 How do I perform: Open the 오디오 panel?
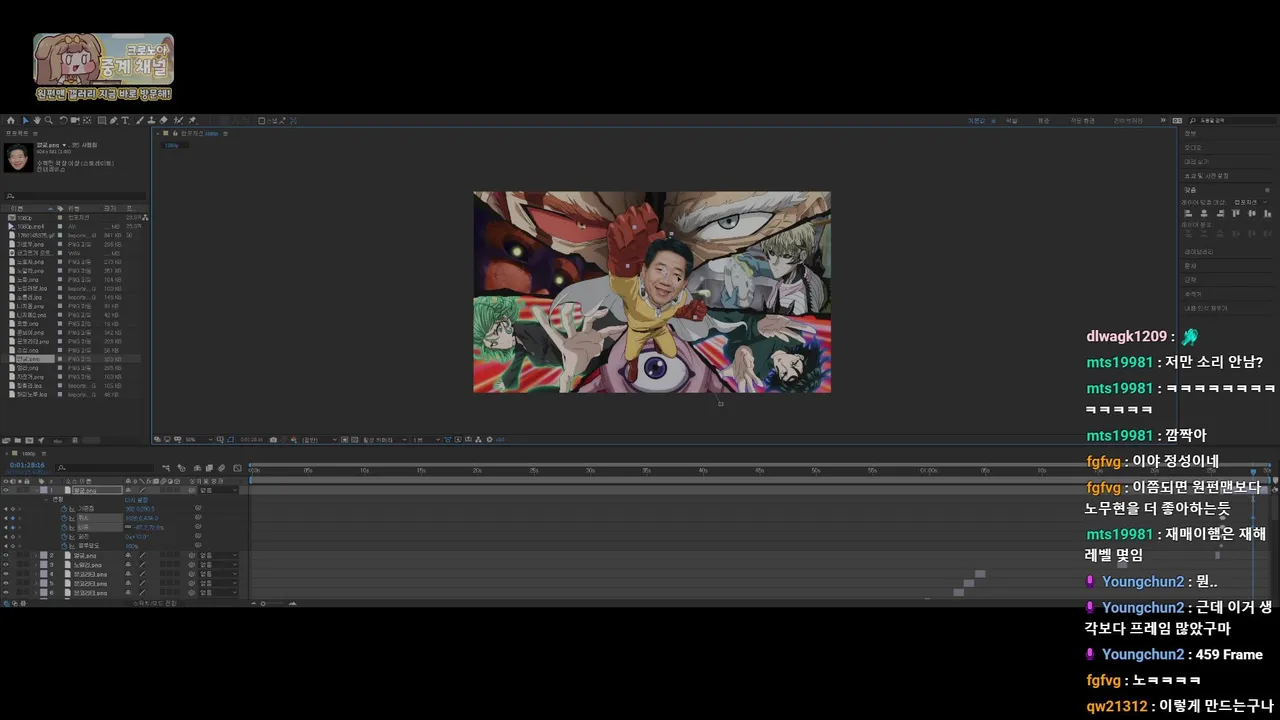pyautogui.click(x=1193, y=148)
